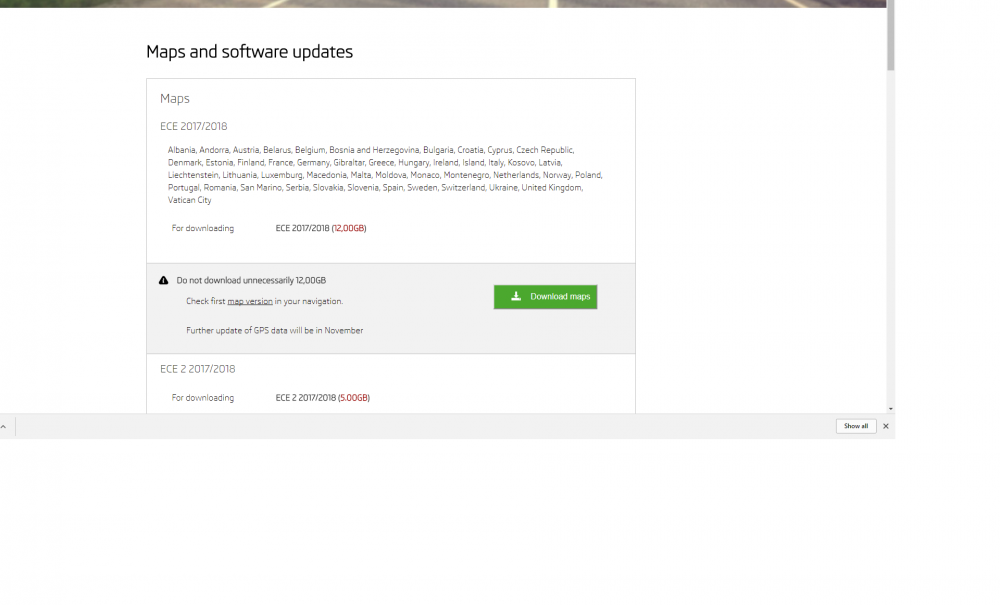Click the Maps section title
Viewport: 1000px width, 605px height.
[175, 99]
